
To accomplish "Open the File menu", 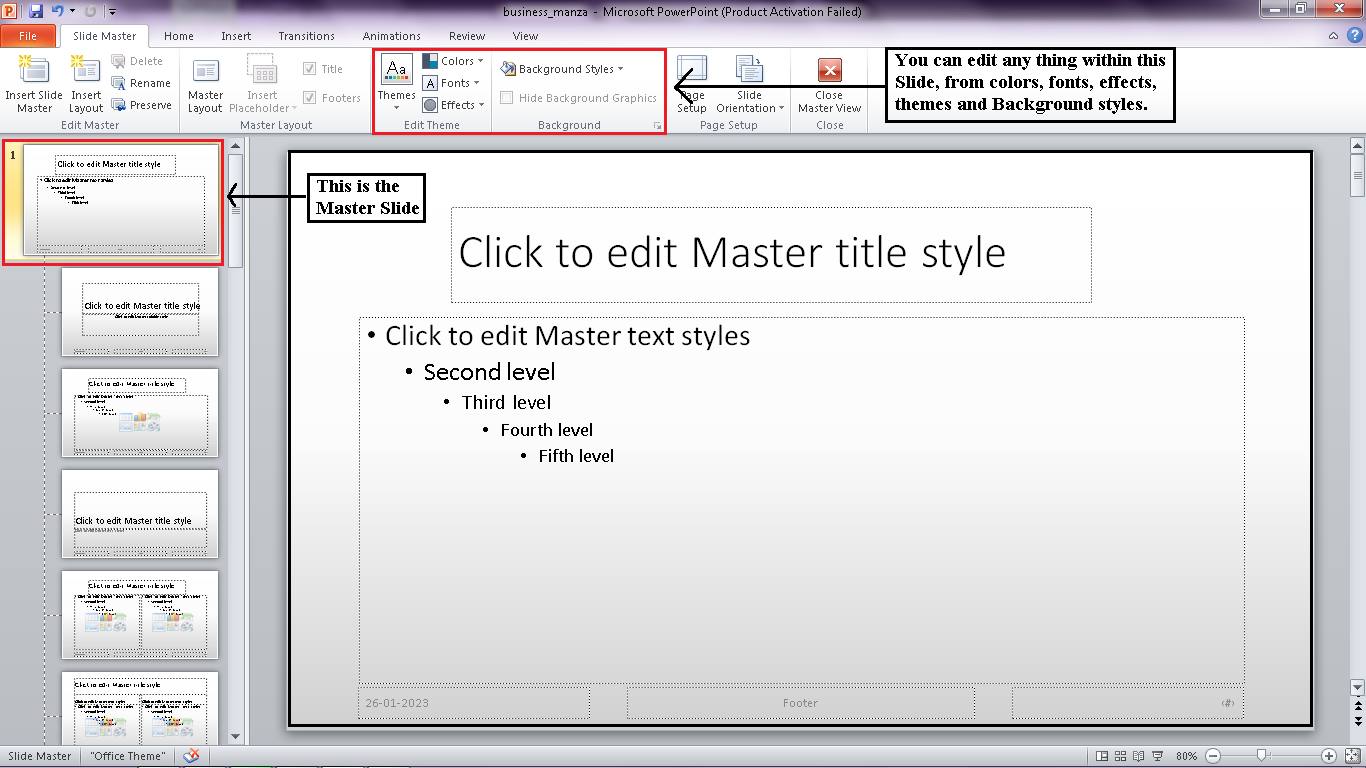I will point(29,35).
